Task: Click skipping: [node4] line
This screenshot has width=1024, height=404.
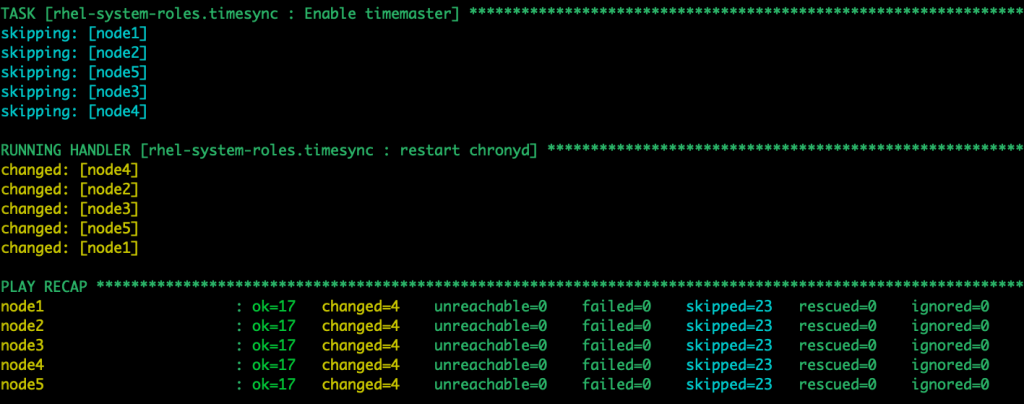Action: (x=74, y=112)
